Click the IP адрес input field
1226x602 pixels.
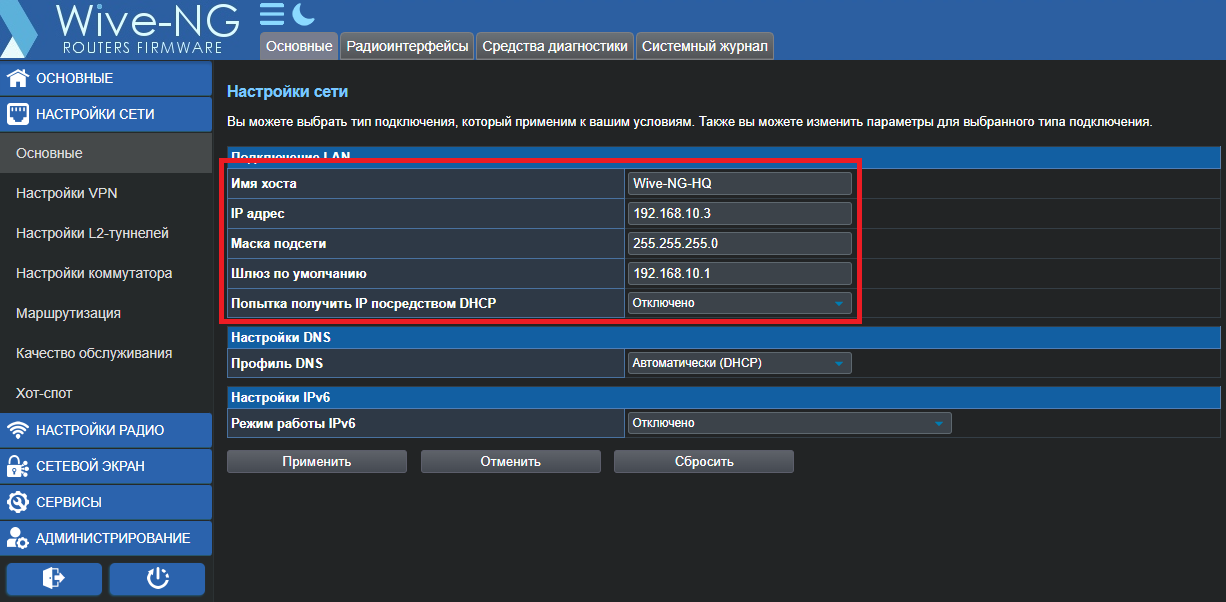[740, 213]
